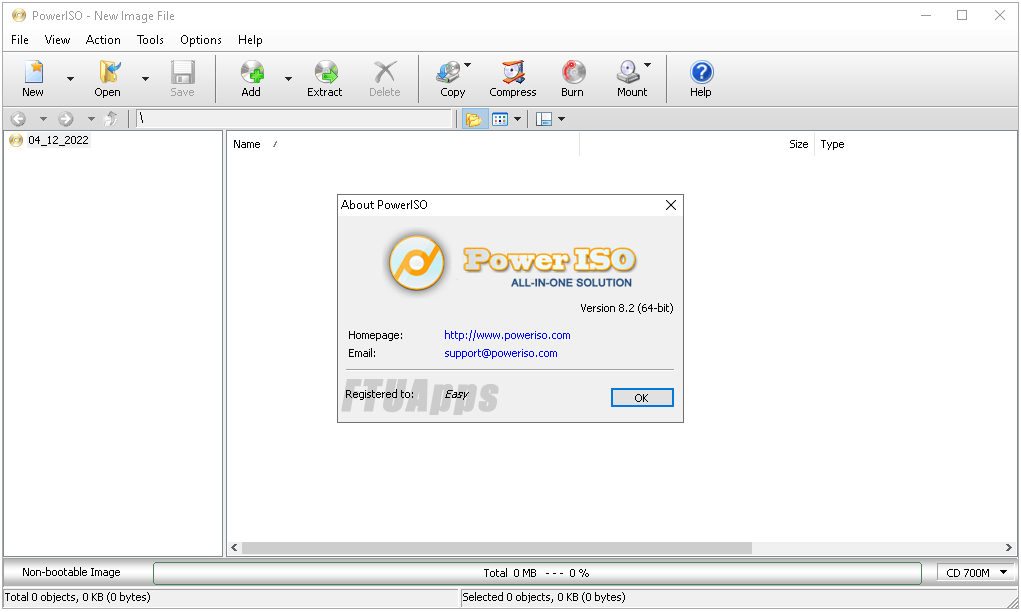Open the pane layout dropdown arrow
Image resolution: width=1021 pixels, height=612 pixels.
[x=561, y=119]
